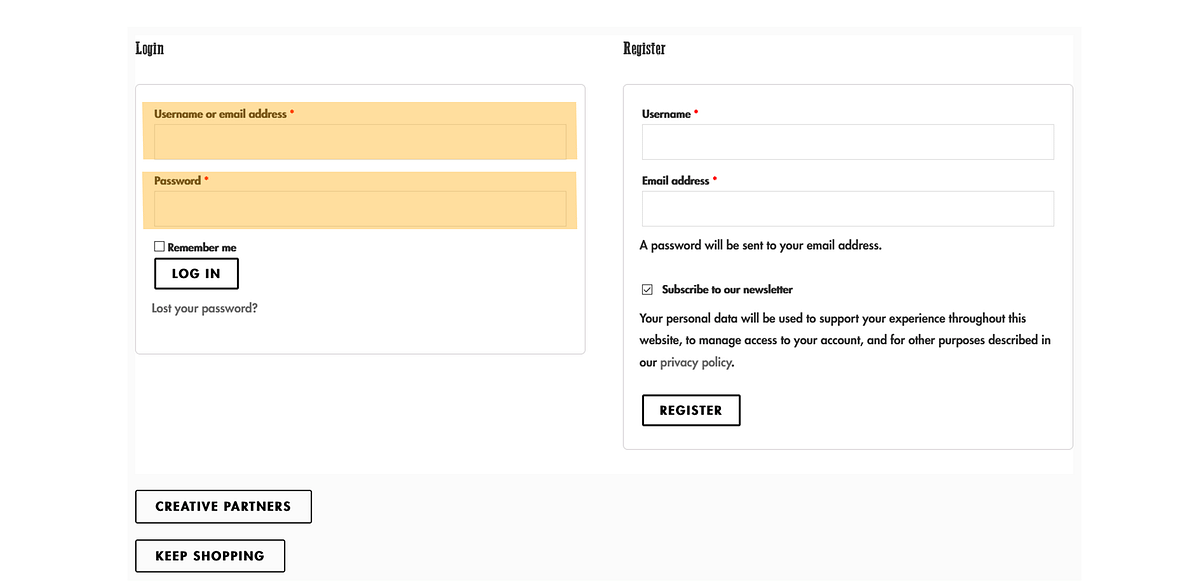Click the 'Email address' label in Register

click(x=676, y=181)
